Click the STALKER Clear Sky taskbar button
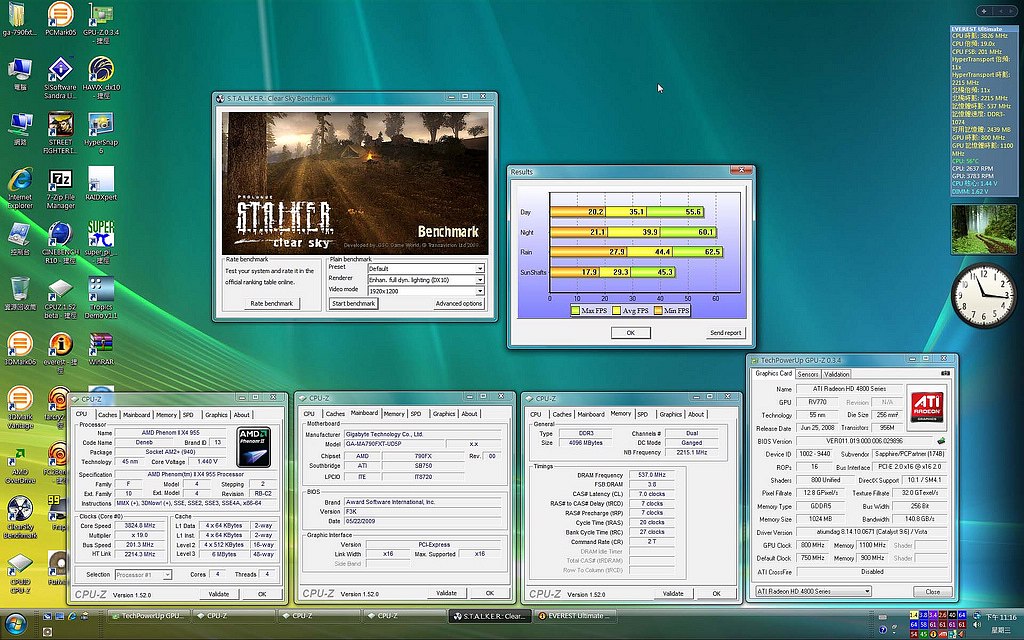The height and width of the screenshot is (640, 1024). [x=488, y=616]
